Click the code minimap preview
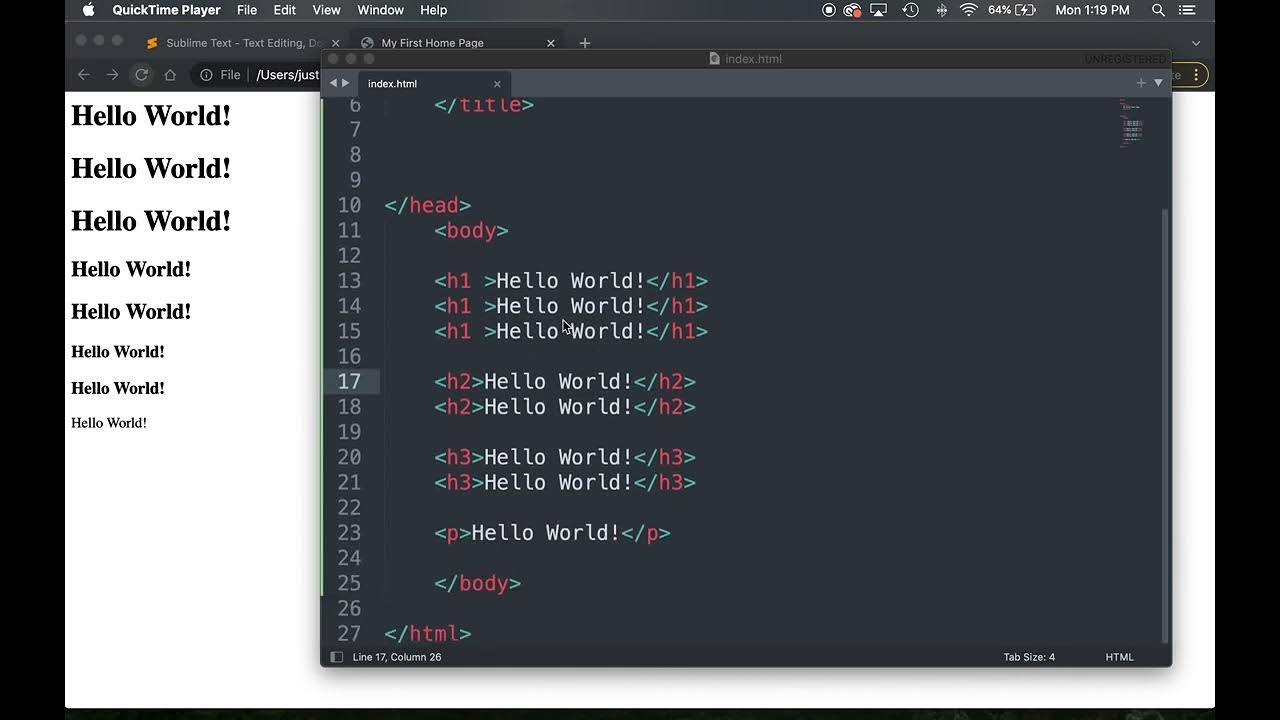Viewport: 1280px width, 720px height. tap(1131, 124)
